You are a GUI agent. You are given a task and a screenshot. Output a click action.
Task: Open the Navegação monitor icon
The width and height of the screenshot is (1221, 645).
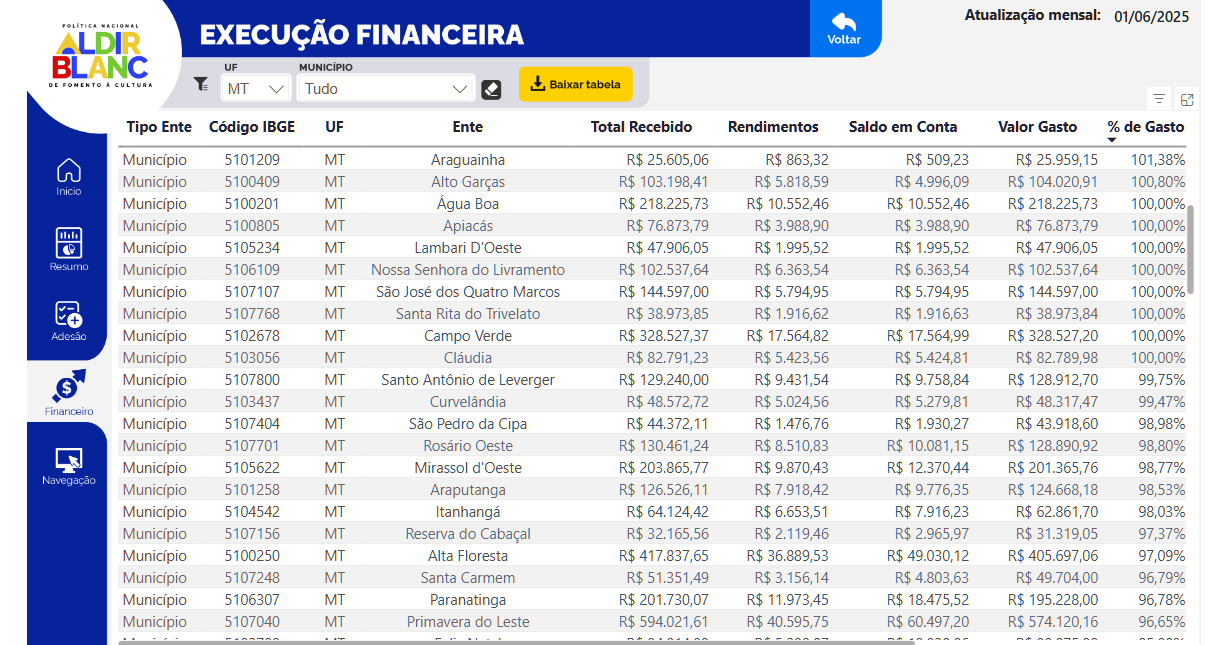click(69, 460)
